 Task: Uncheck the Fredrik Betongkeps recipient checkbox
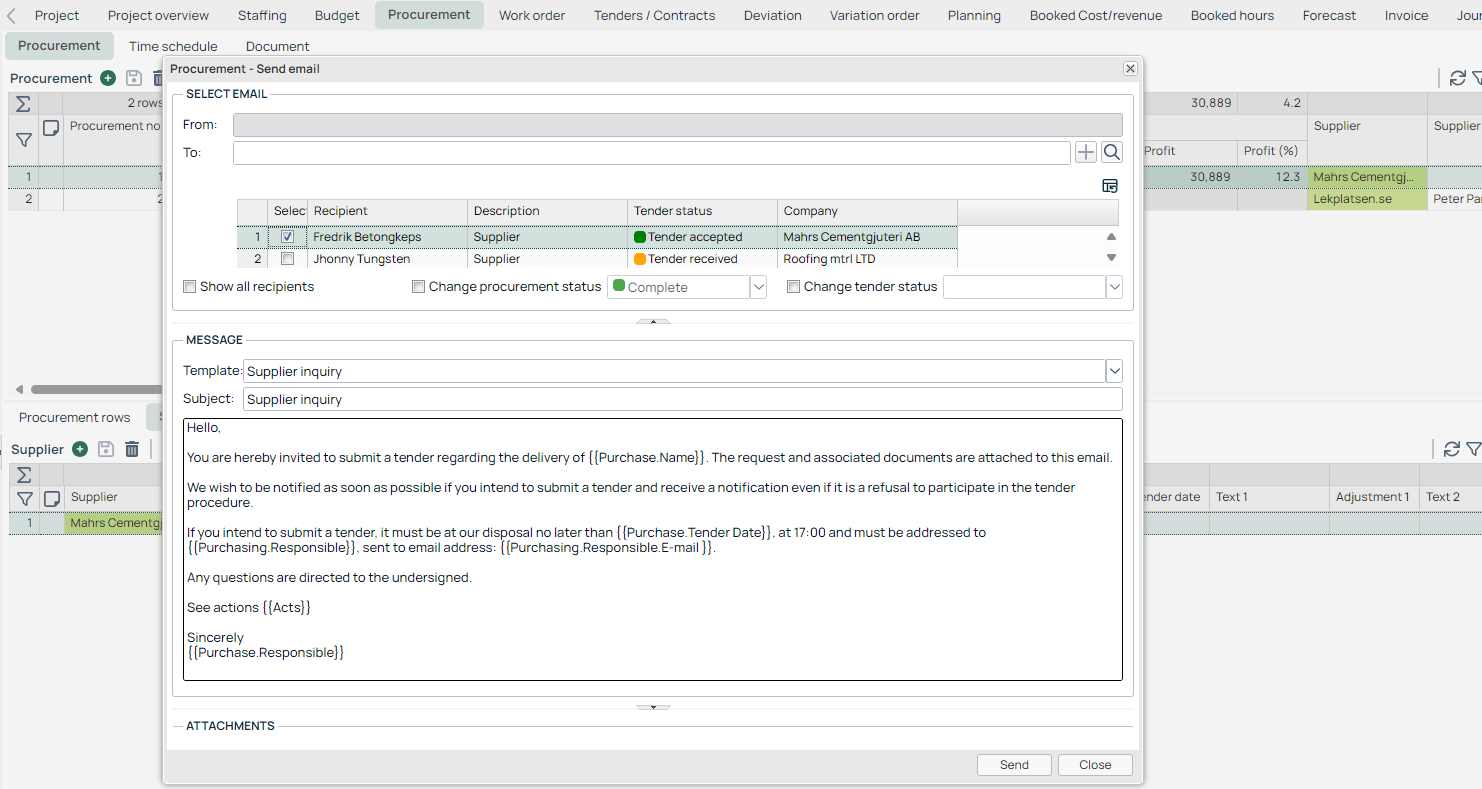pos(288,237)
